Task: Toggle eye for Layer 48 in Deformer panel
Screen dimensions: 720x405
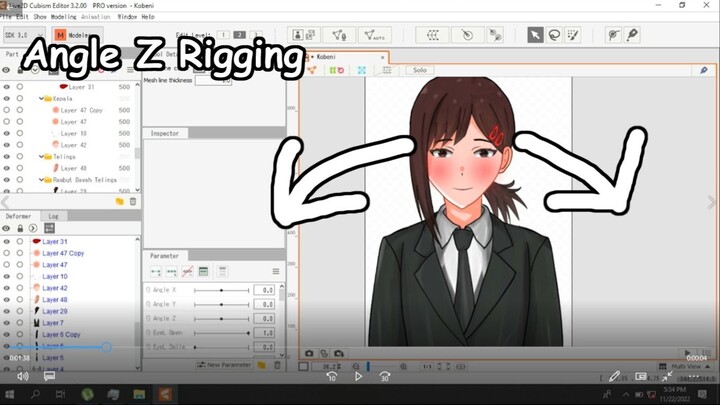Action: 6,299
